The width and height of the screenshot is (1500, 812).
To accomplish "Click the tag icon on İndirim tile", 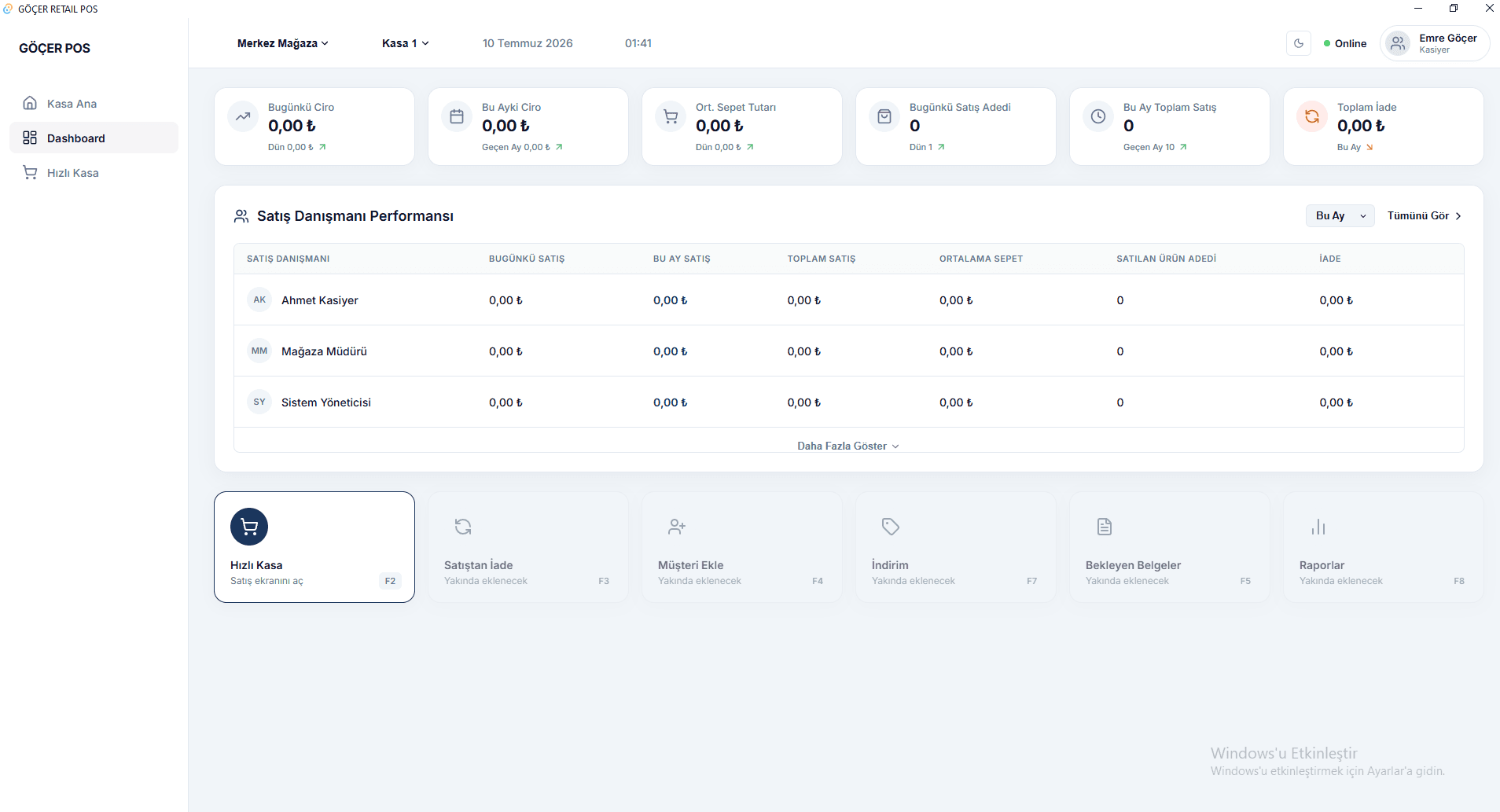I will point(891,527).
